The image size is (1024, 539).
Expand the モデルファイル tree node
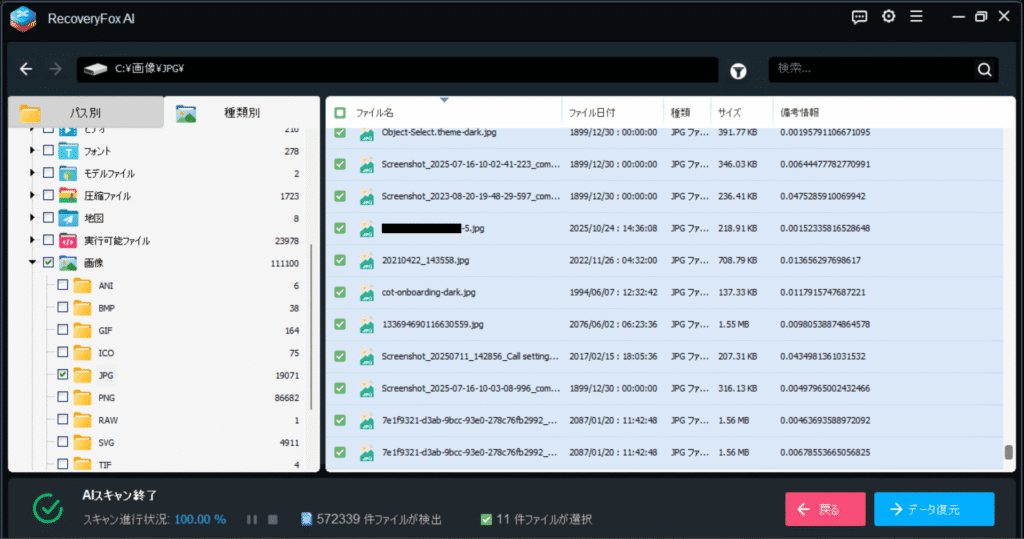pyautogui.click(x=32, y=172)
